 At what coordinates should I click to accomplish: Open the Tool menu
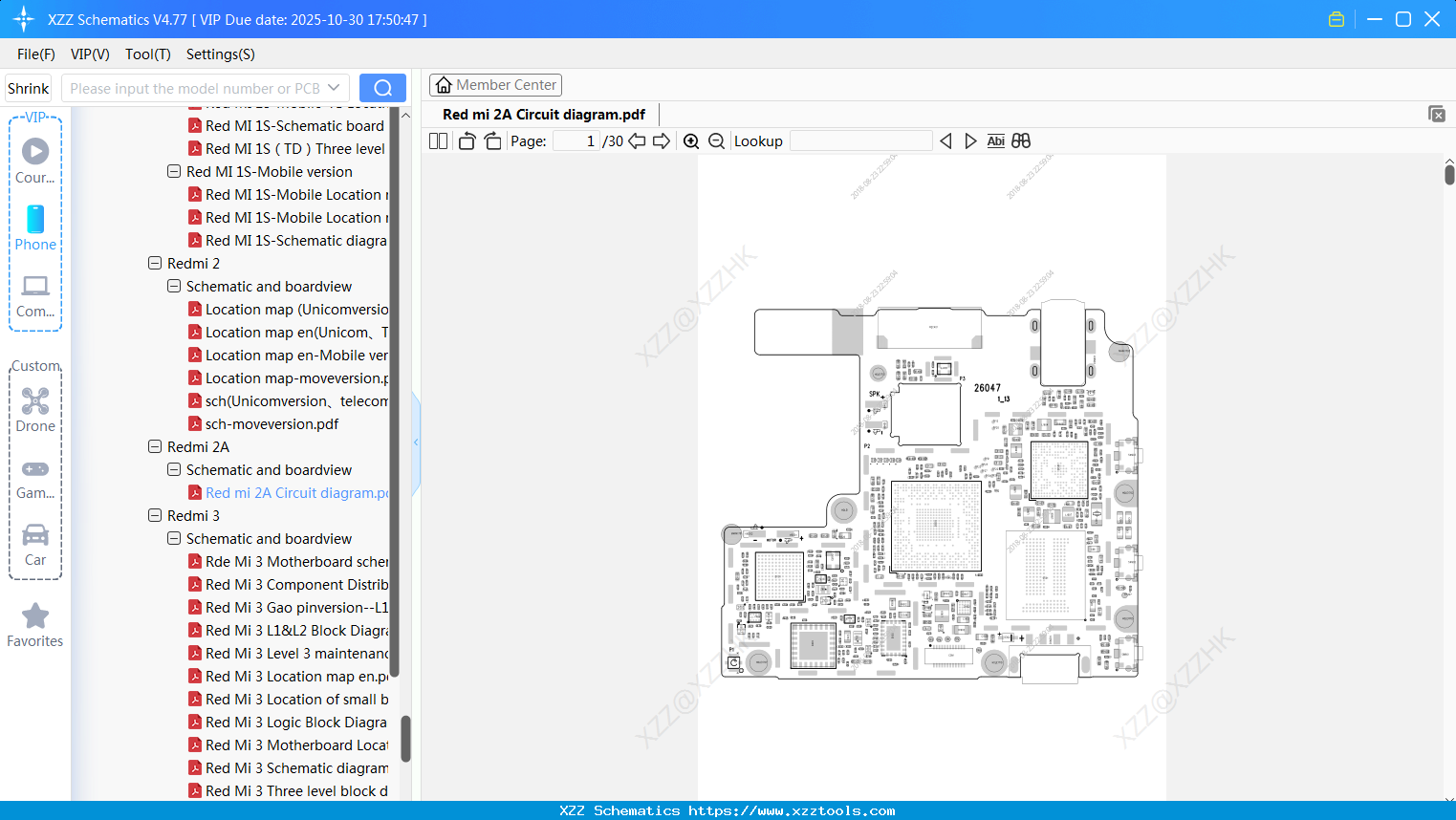coord(147,54)
